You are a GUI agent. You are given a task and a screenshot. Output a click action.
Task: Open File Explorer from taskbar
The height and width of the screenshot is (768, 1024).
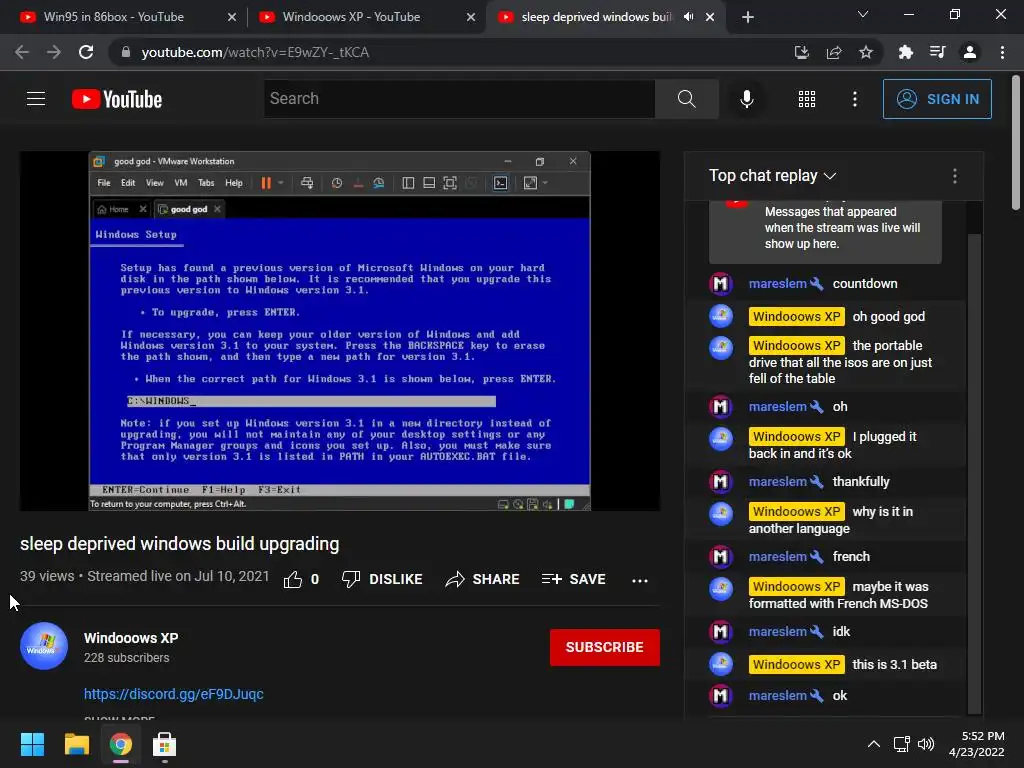(x=76, y=744)
